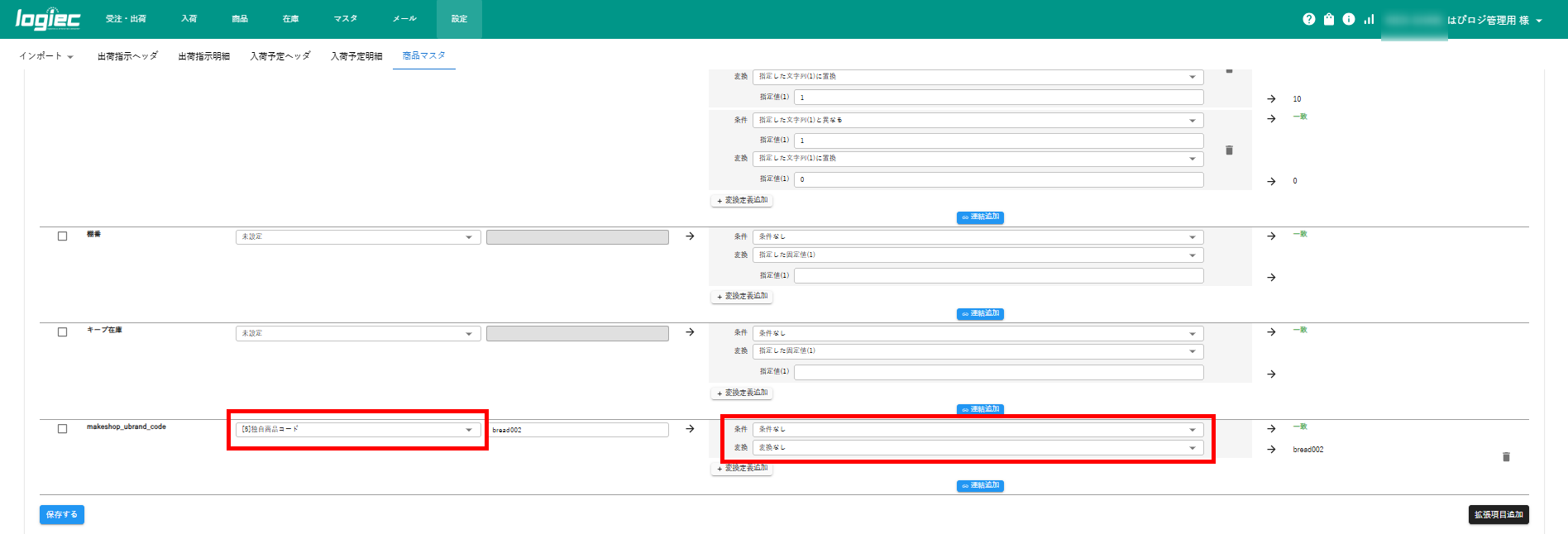
Task: Click 変換定義追加 button under キープ在庫
Action: 742,393
